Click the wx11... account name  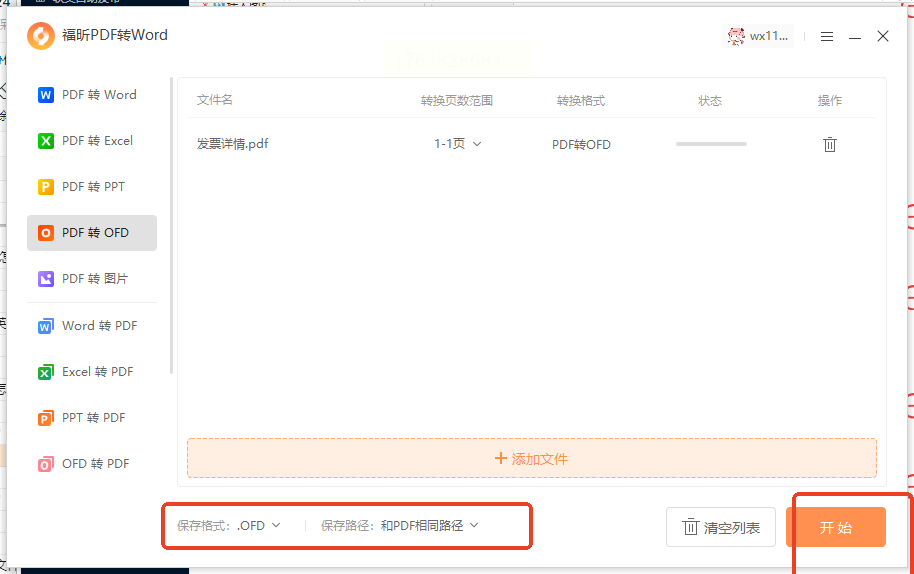(768, 36)
